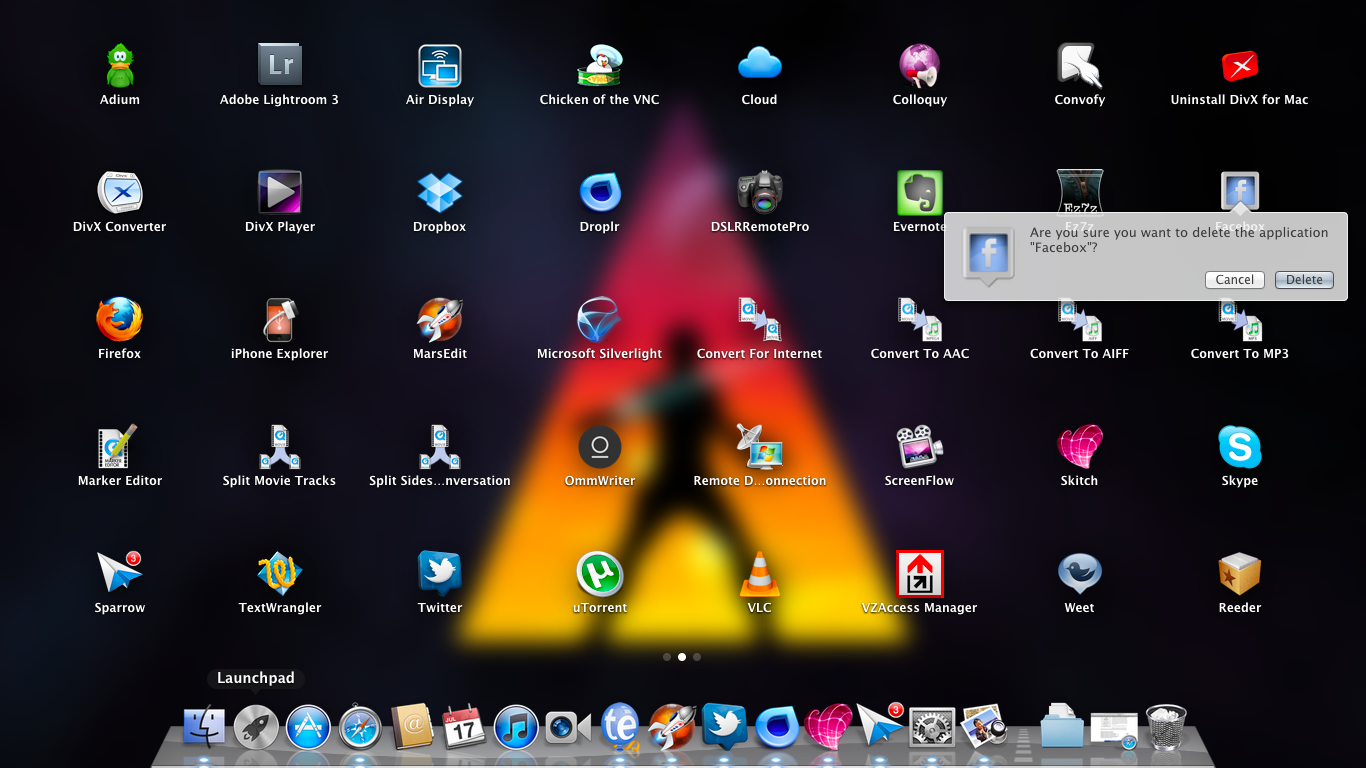The image size is (1366, 768).
Task: Open the Dropbox app
Action: click(440, 193)
